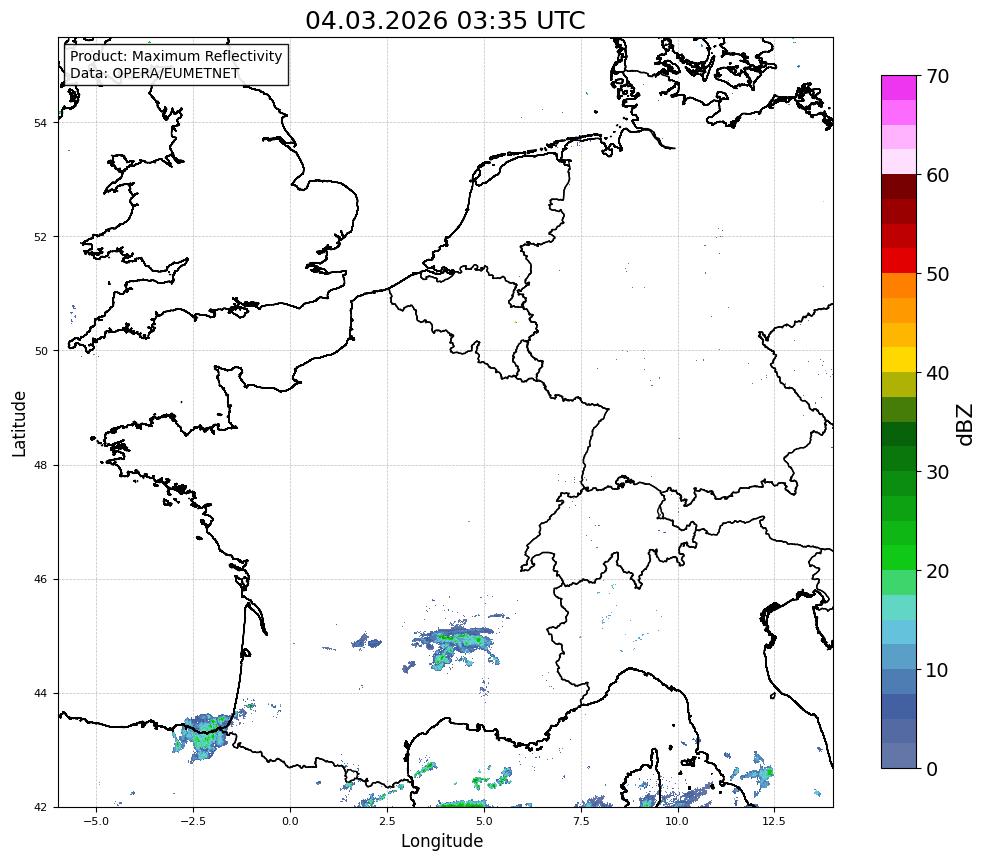
Task: Click the colorbar tick label 60
Action: point(937,175)
